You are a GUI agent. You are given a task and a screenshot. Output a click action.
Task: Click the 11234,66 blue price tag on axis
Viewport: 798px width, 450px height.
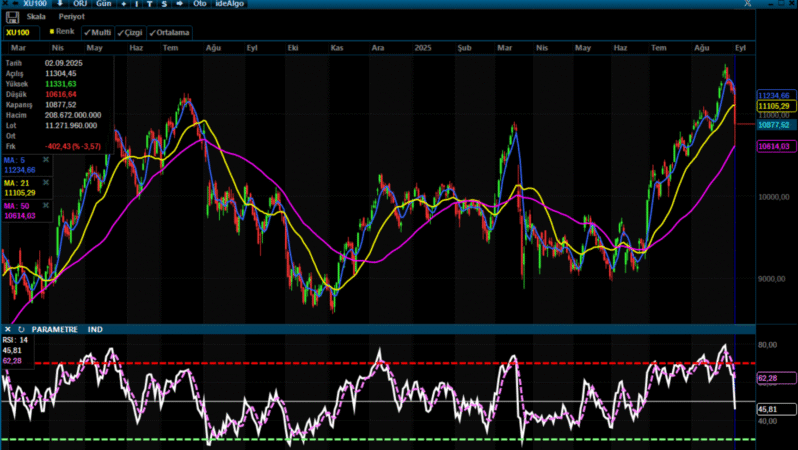pyautogui.click(x=776, y=95)
